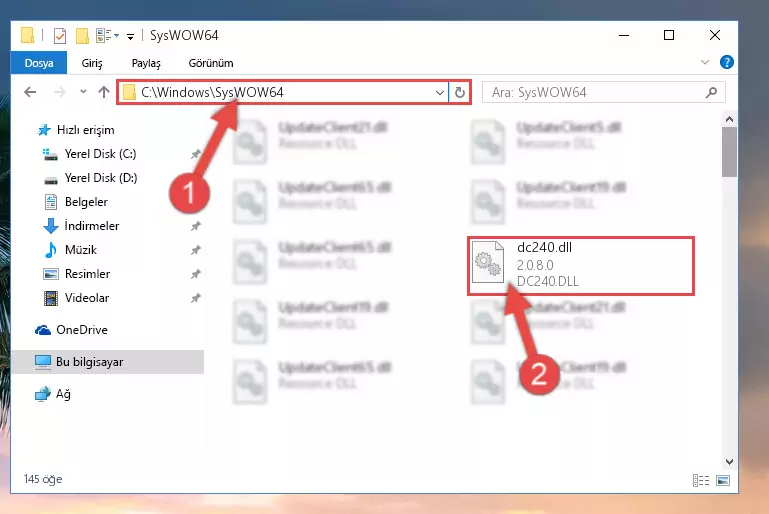This screenshot has height=514, width=769.
Task: Click the pin icon beside Resimler
Action: 195,274
